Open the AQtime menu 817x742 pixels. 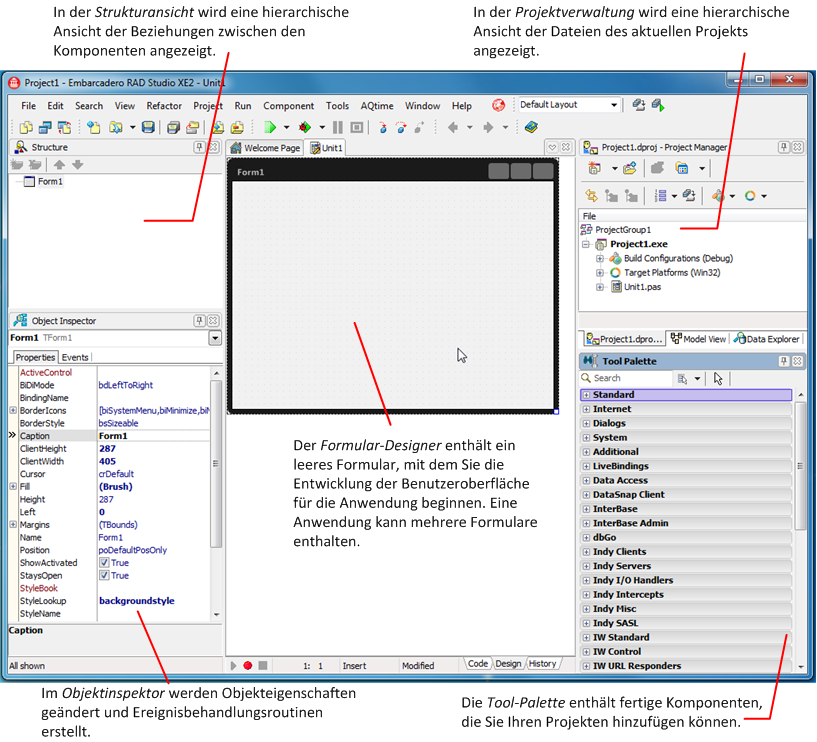pyautogui.click(x=377, y=106)
